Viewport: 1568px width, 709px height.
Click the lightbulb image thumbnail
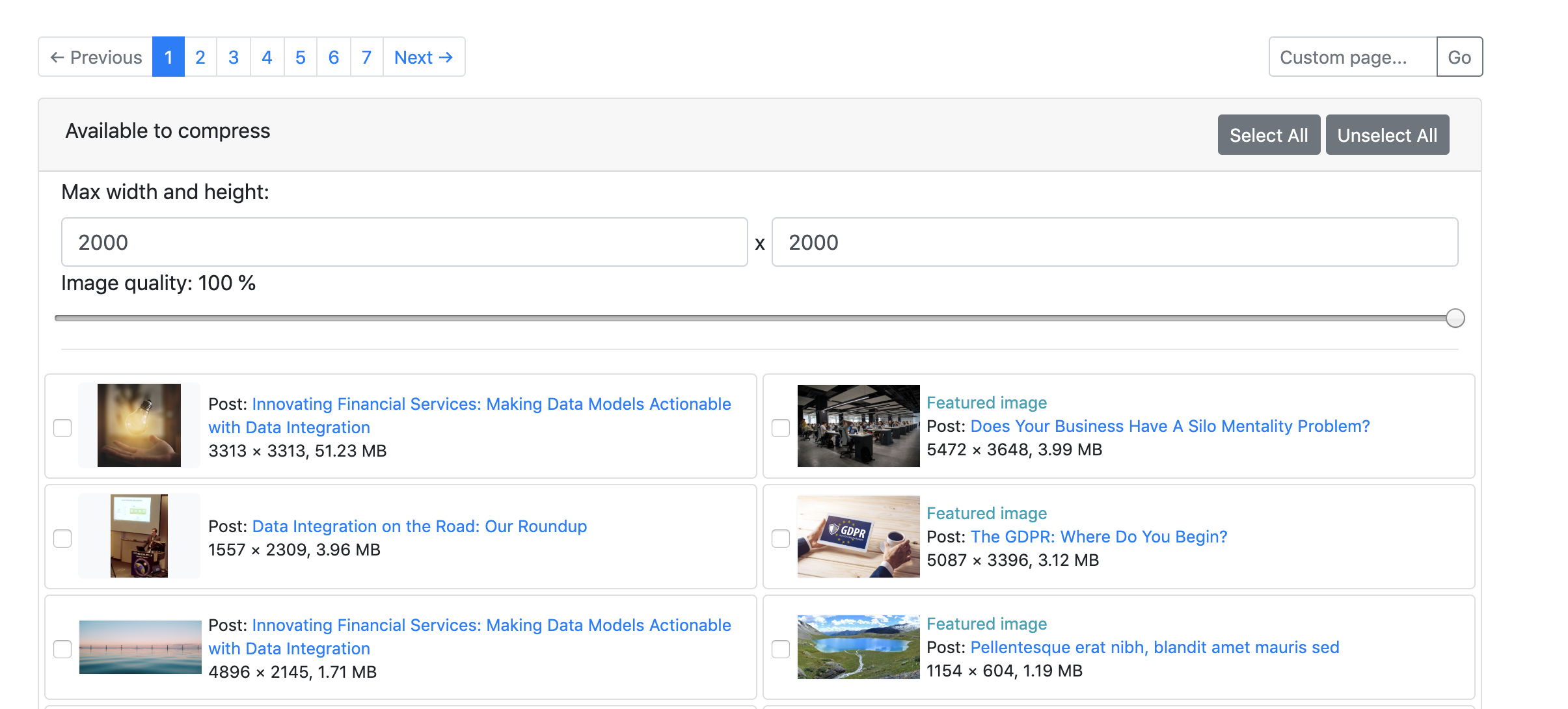139,425
